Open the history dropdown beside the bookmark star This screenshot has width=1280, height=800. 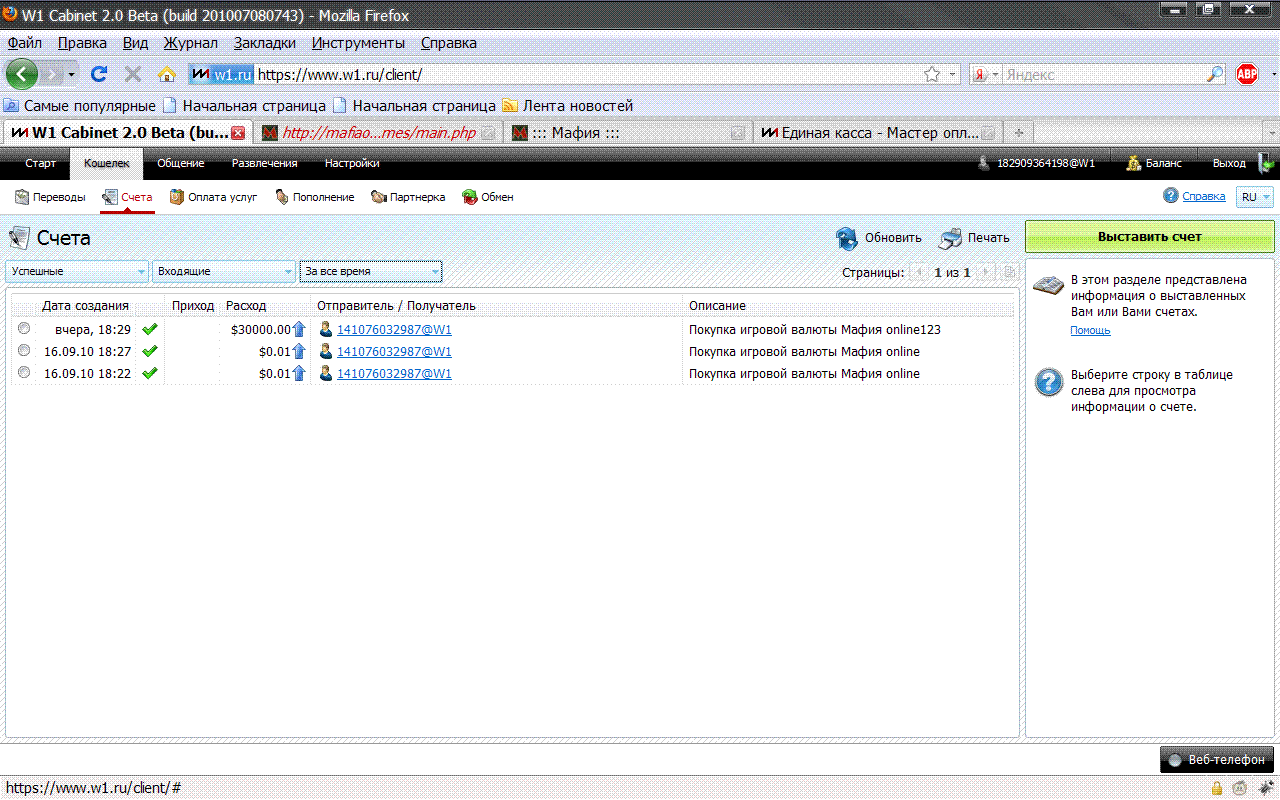pos(953,74)
